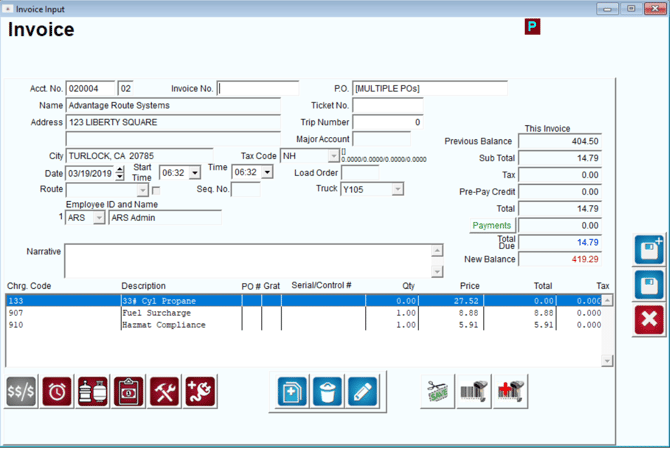
Task: Expand the Start Time dropdown
Action: pos(195,173)
